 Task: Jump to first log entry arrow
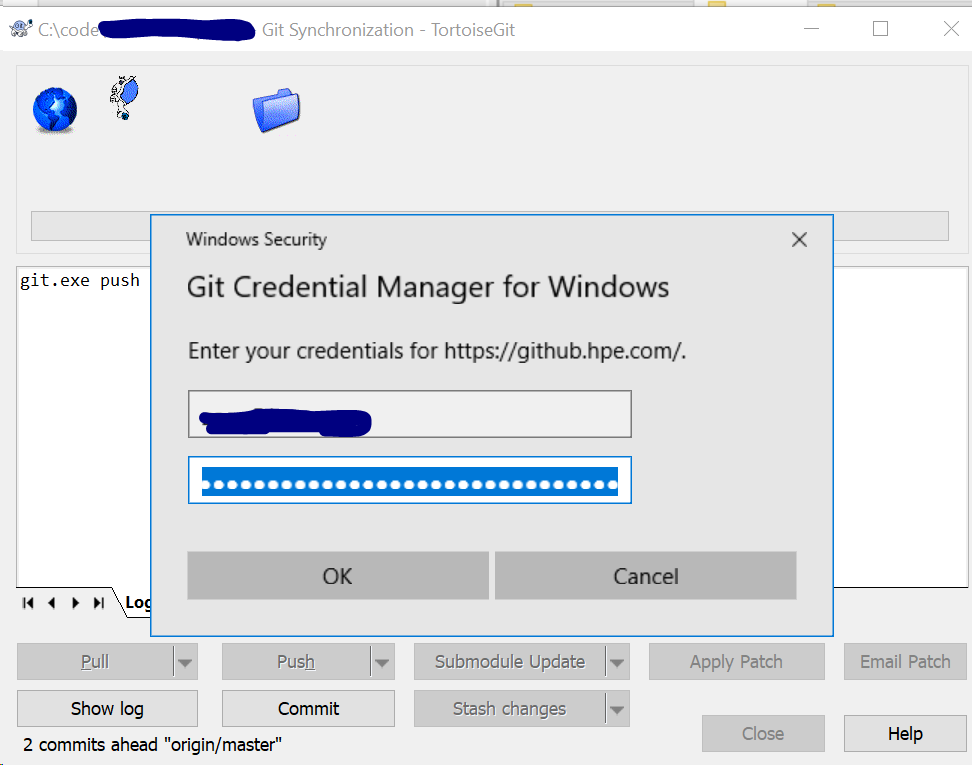pyautogui.click(x=27, y=602)
